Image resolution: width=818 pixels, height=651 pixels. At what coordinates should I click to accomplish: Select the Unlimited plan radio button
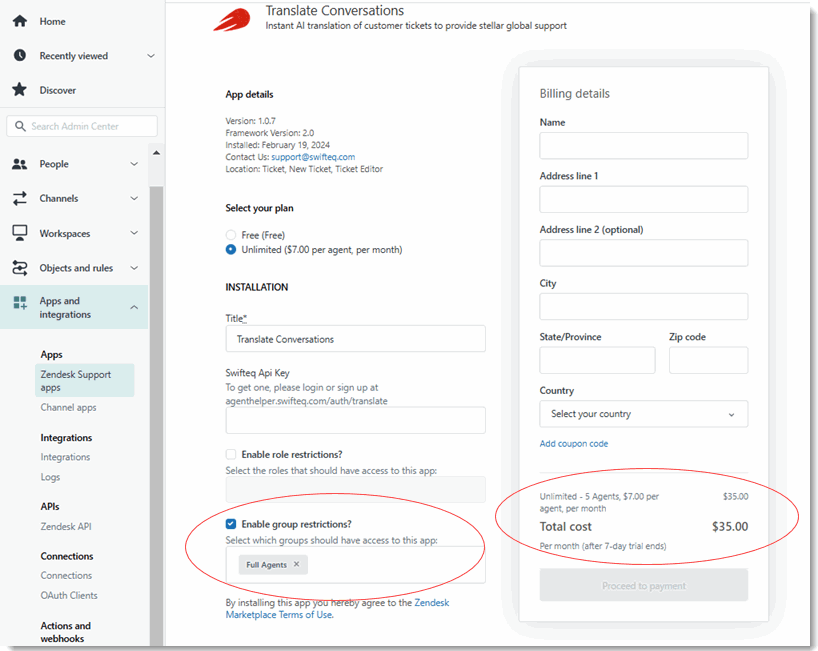pos(231,249)
